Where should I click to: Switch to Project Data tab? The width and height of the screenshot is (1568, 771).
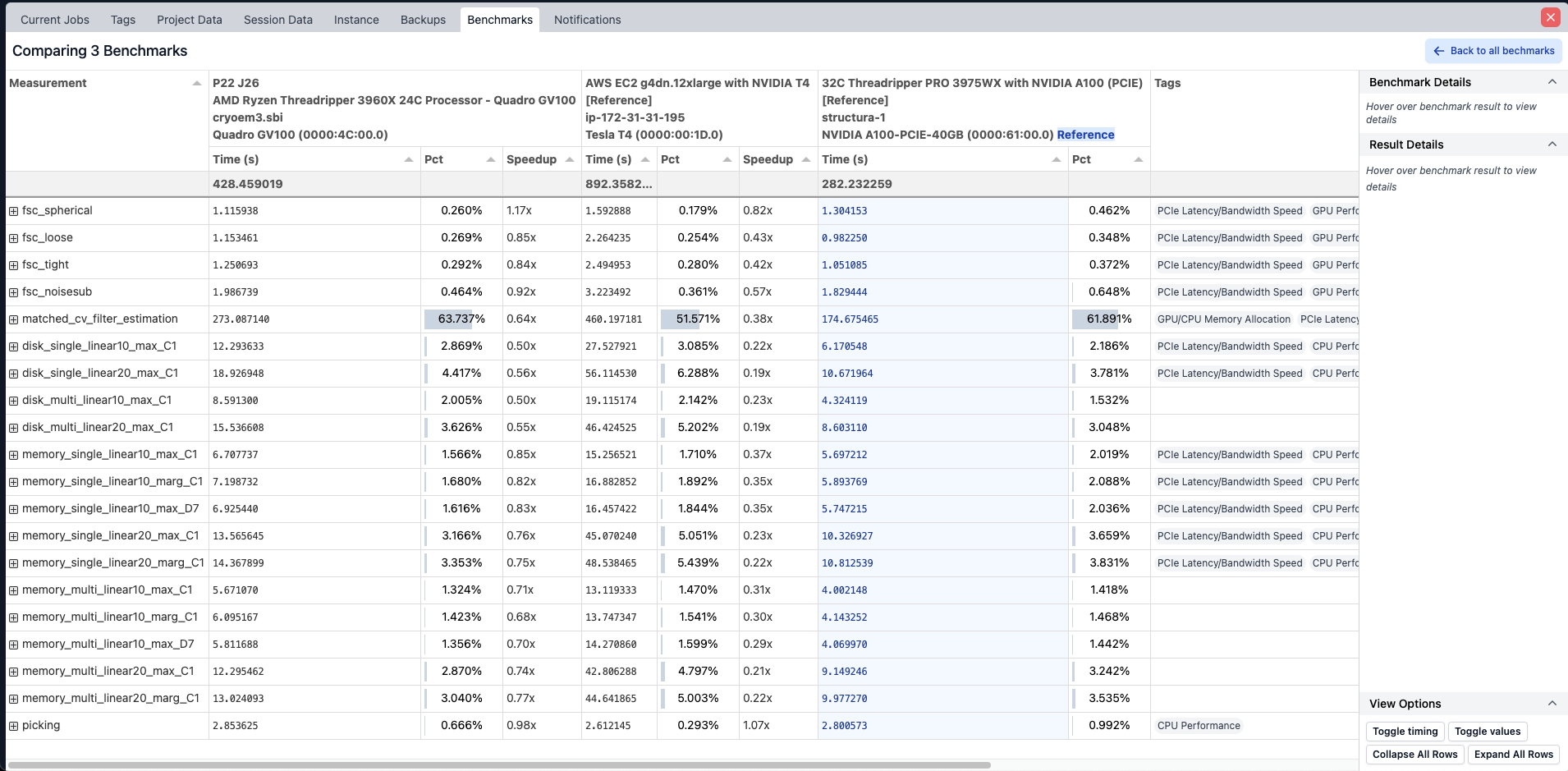[x=190, y=20]
